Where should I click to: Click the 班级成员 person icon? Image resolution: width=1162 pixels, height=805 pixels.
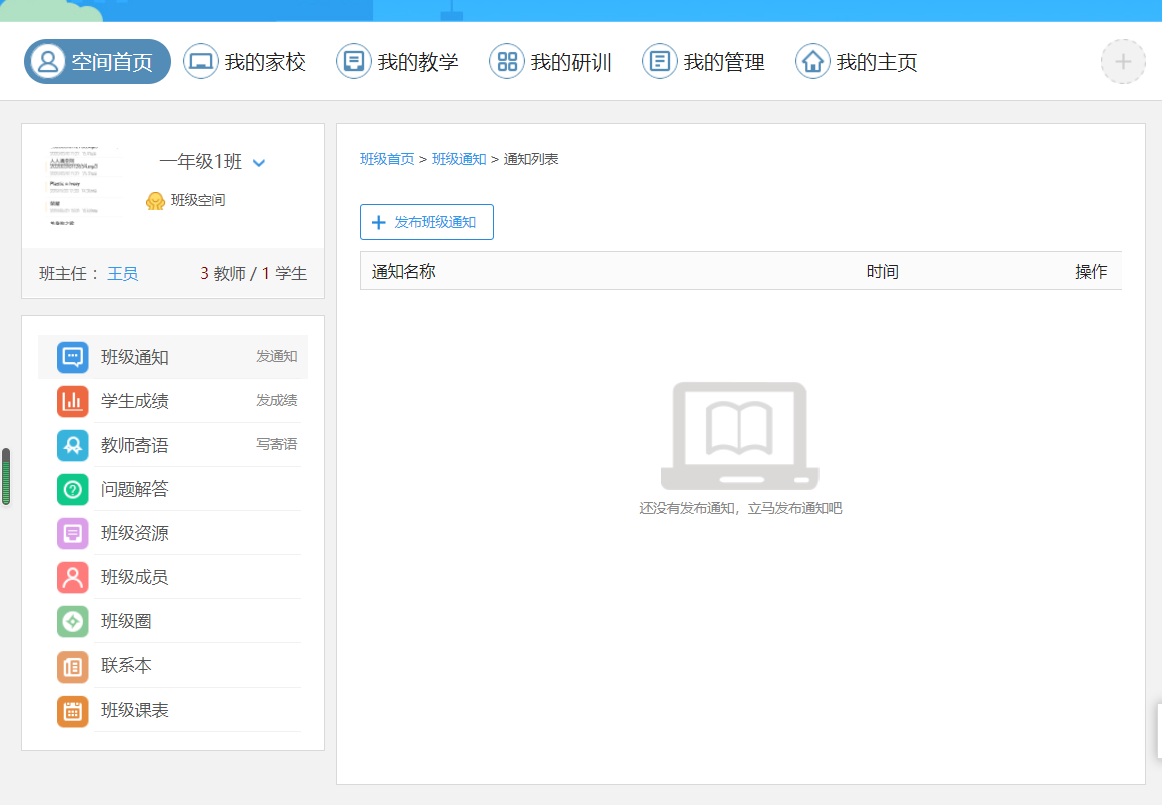pos(73,577)
